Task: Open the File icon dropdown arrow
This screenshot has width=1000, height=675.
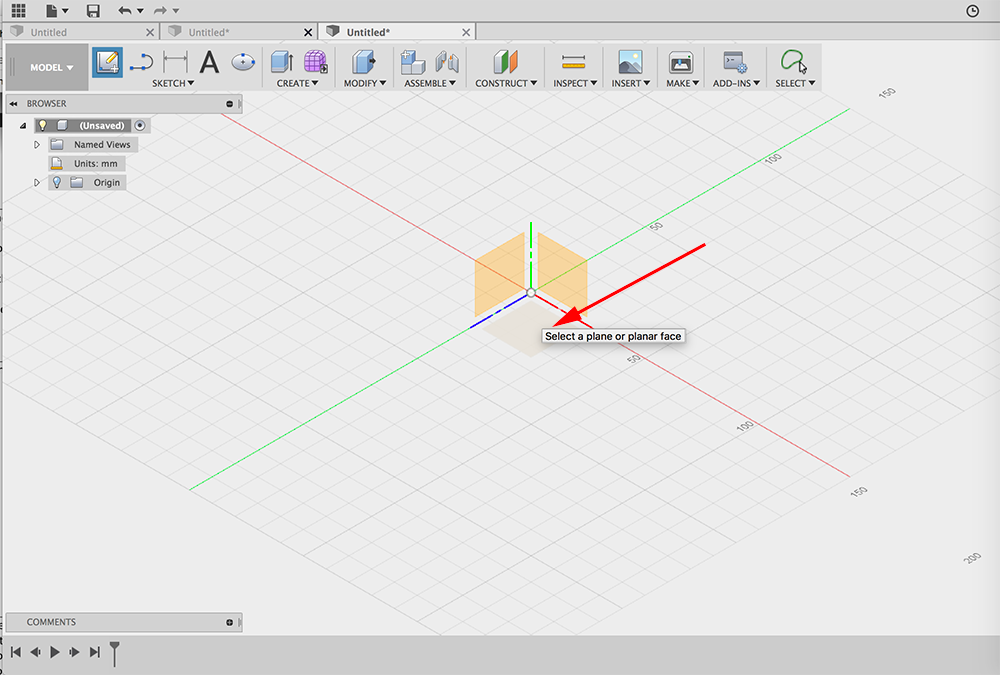Action: tap(65, 11)
